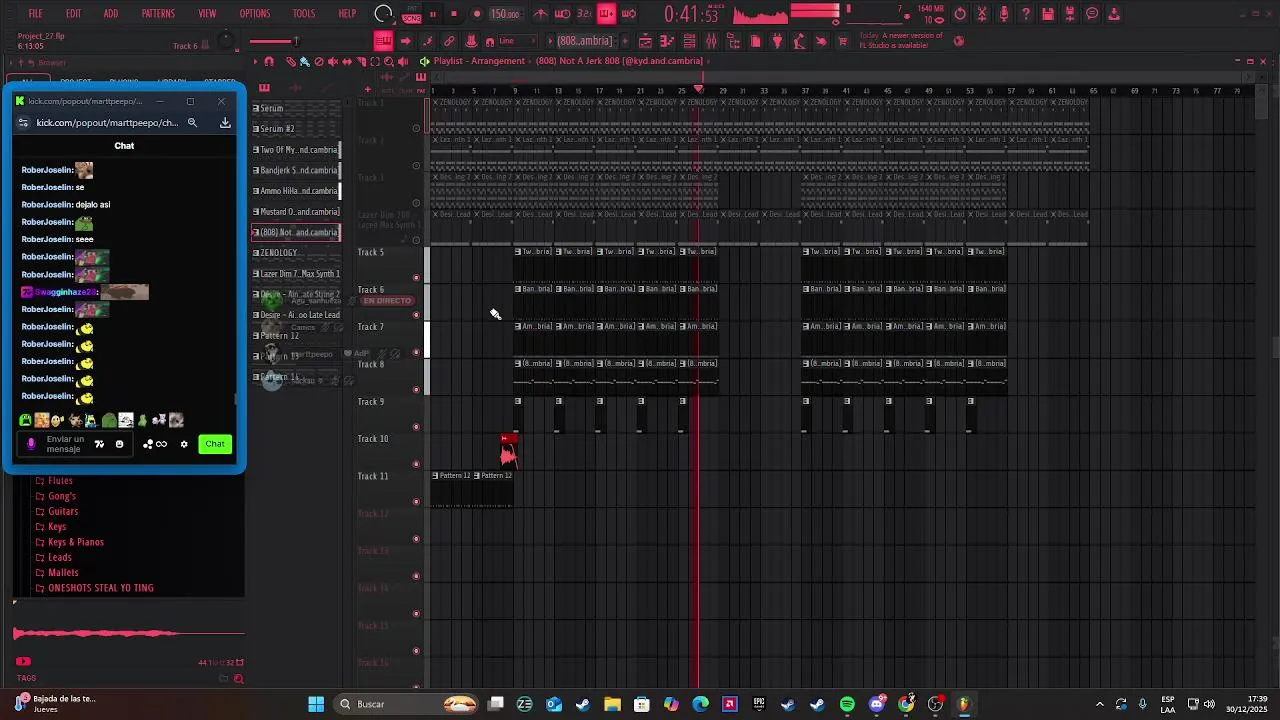Open the Leads folder in browser
The image size is (1280, 720).
(x=60, y=558)
